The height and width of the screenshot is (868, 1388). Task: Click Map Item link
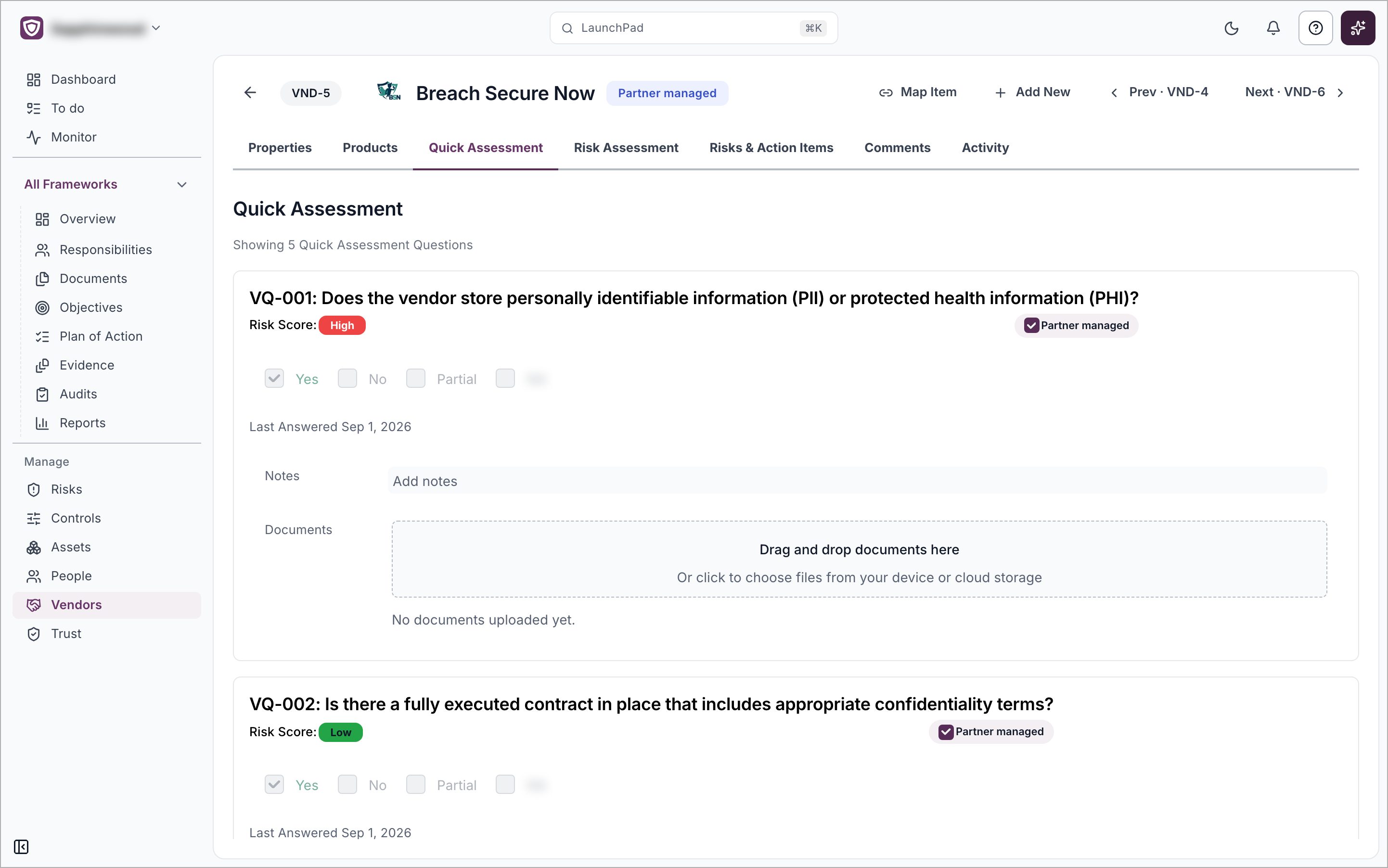(918, 92)
